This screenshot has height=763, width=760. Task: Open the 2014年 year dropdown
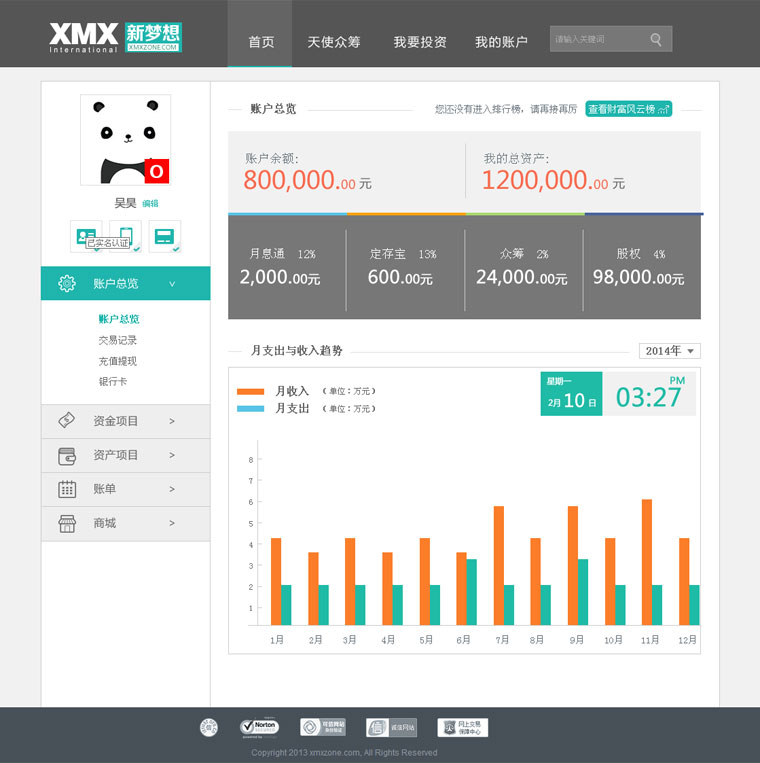(669, 351)
